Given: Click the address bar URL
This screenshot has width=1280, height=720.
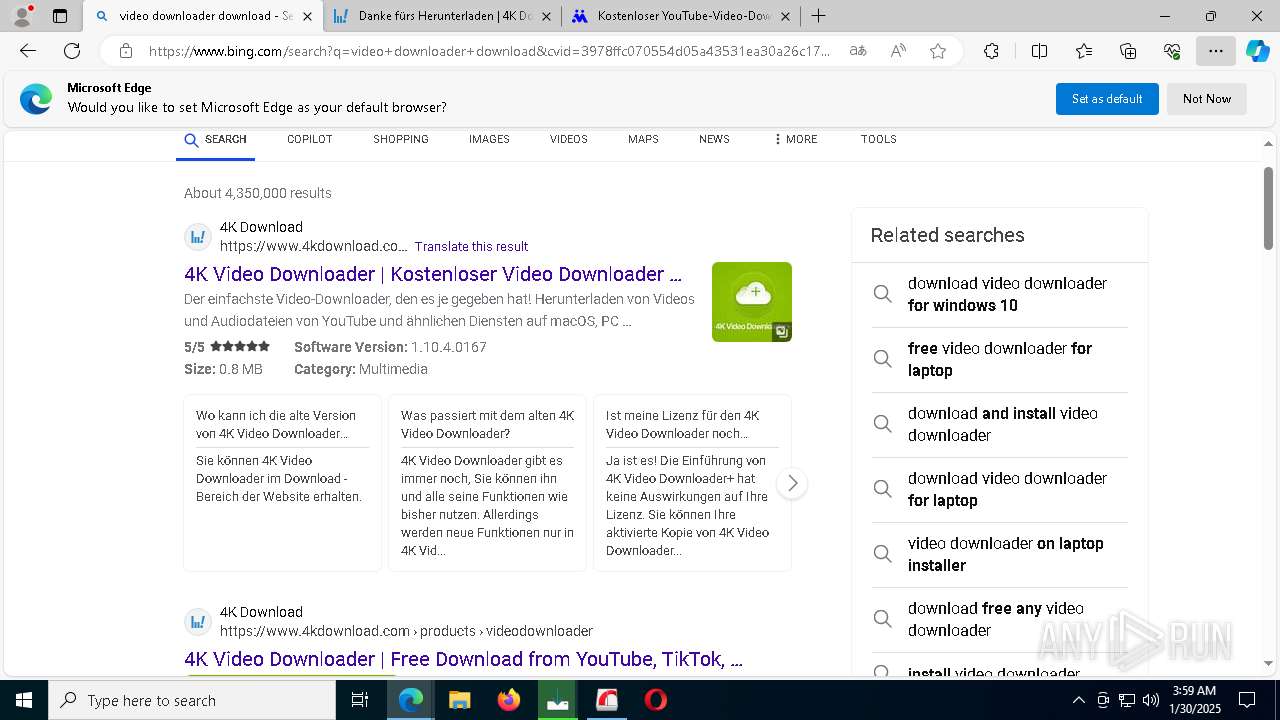Looking at the screenshot, I should point(490,51).
